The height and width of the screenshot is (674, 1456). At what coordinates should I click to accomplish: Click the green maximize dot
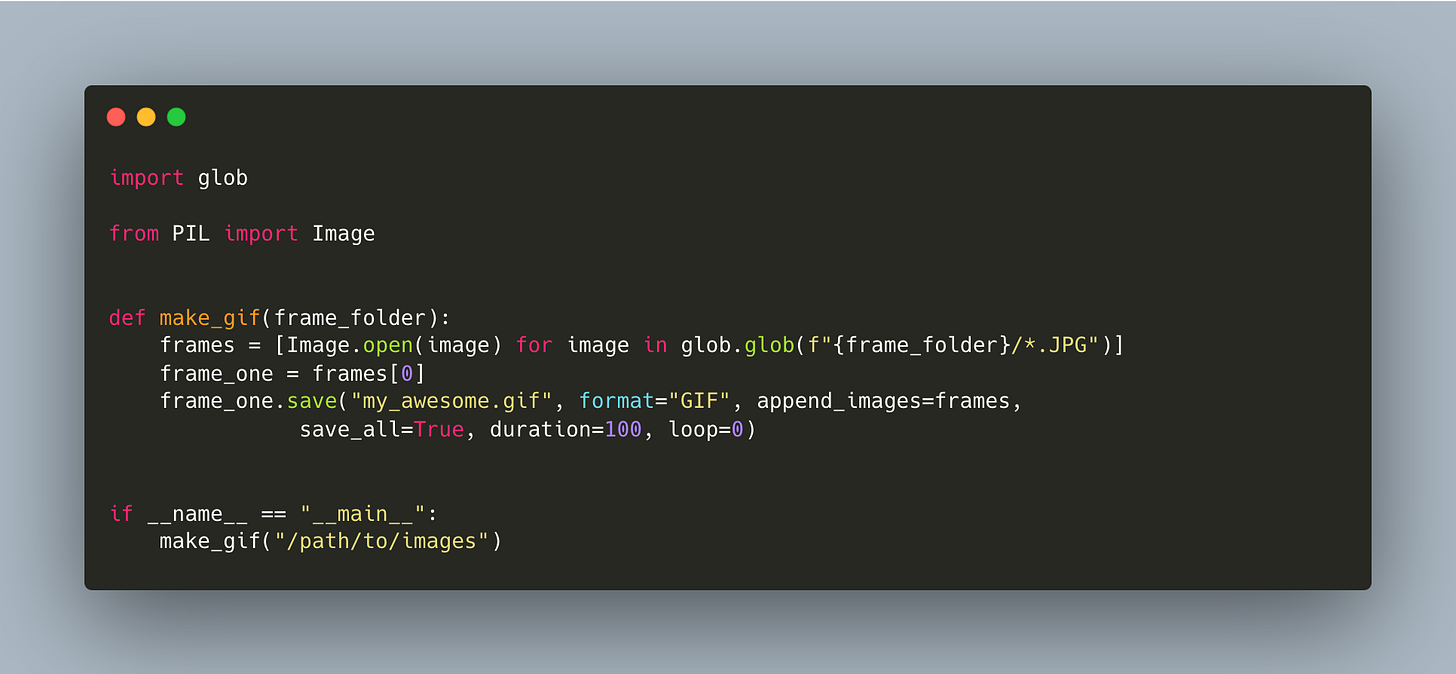coord(176,117)
